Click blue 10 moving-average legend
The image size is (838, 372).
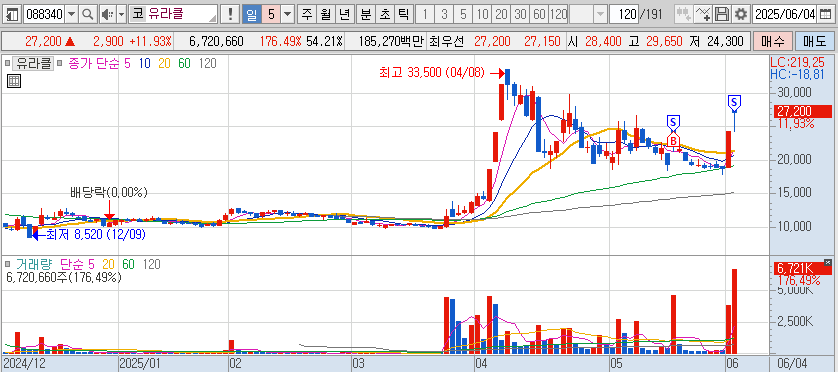[144, 64]
